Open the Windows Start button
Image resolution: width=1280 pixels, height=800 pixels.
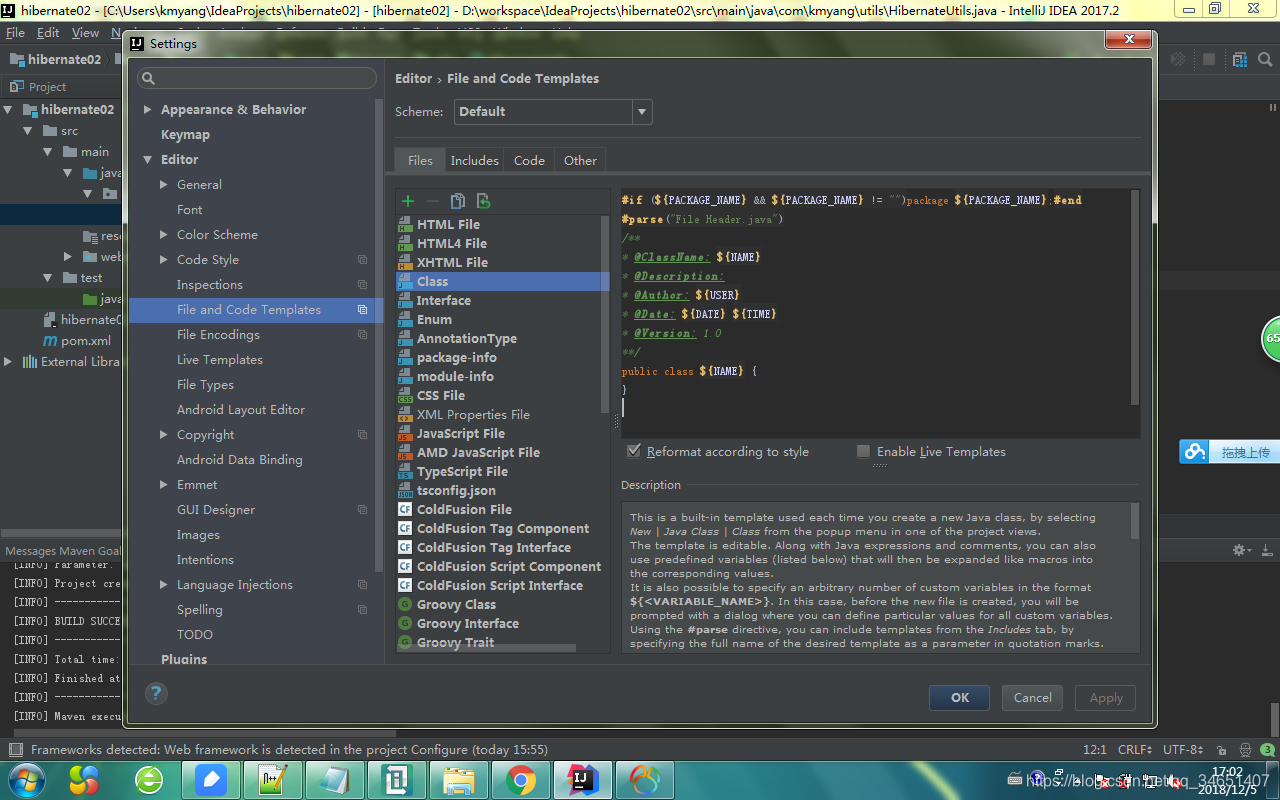tap(26, 779)
